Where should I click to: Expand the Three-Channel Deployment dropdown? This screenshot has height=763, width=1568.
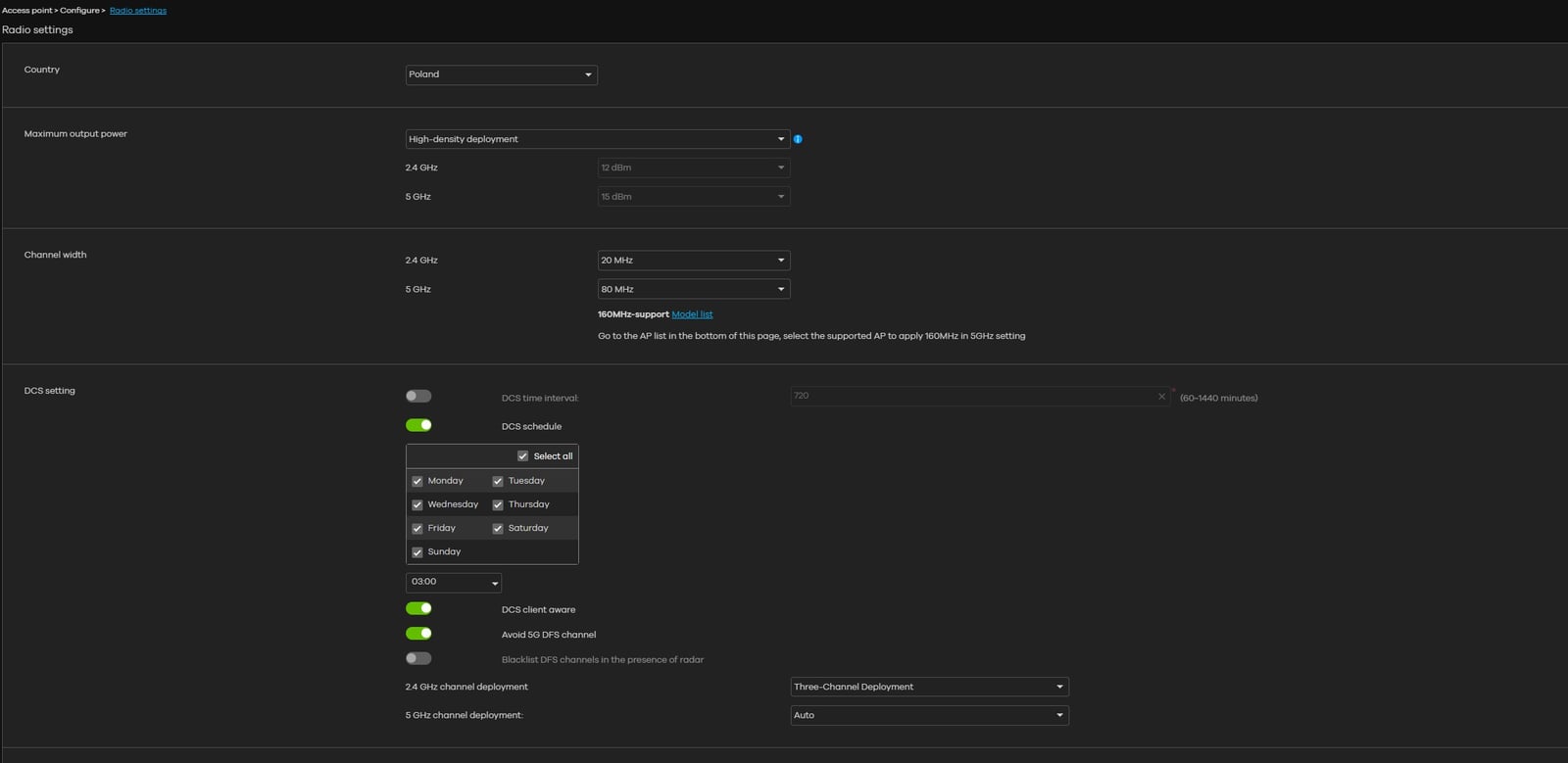(x=929, y=687)
